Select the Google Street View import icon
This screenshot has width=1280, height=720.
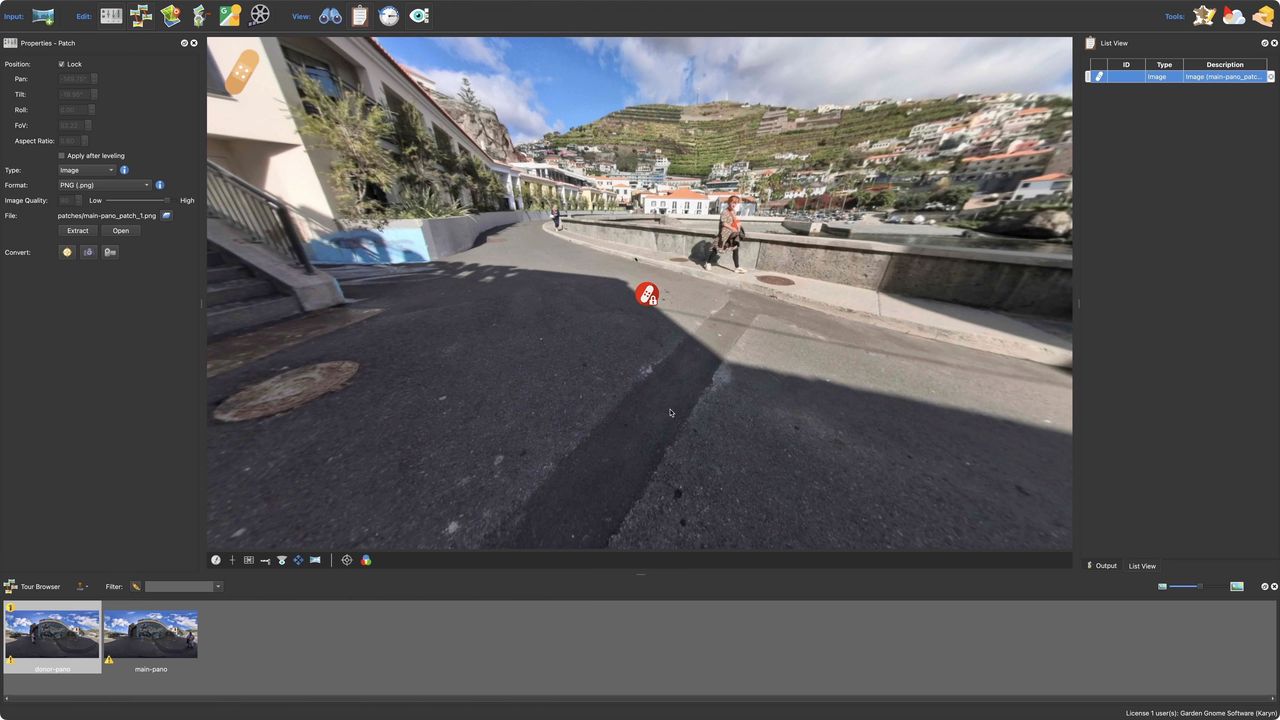coord(229,15)
